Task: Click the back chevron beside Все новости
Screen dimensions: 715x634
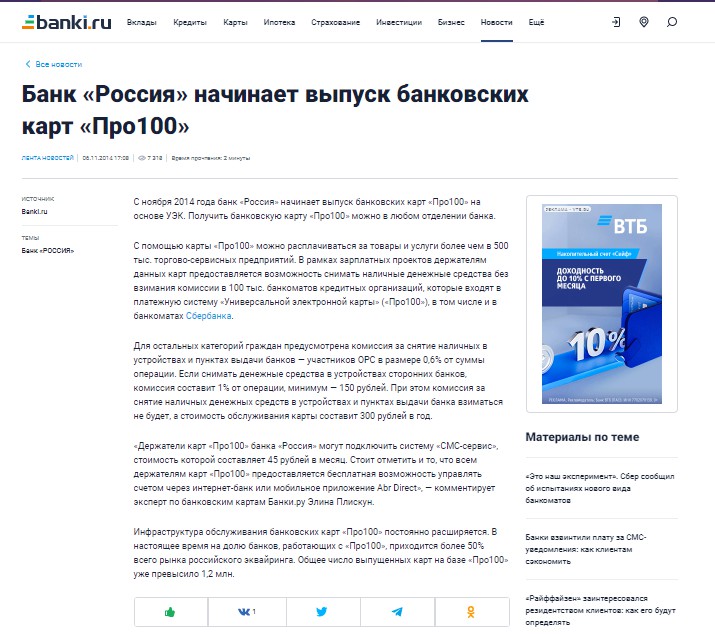Action: click(28, 64)
